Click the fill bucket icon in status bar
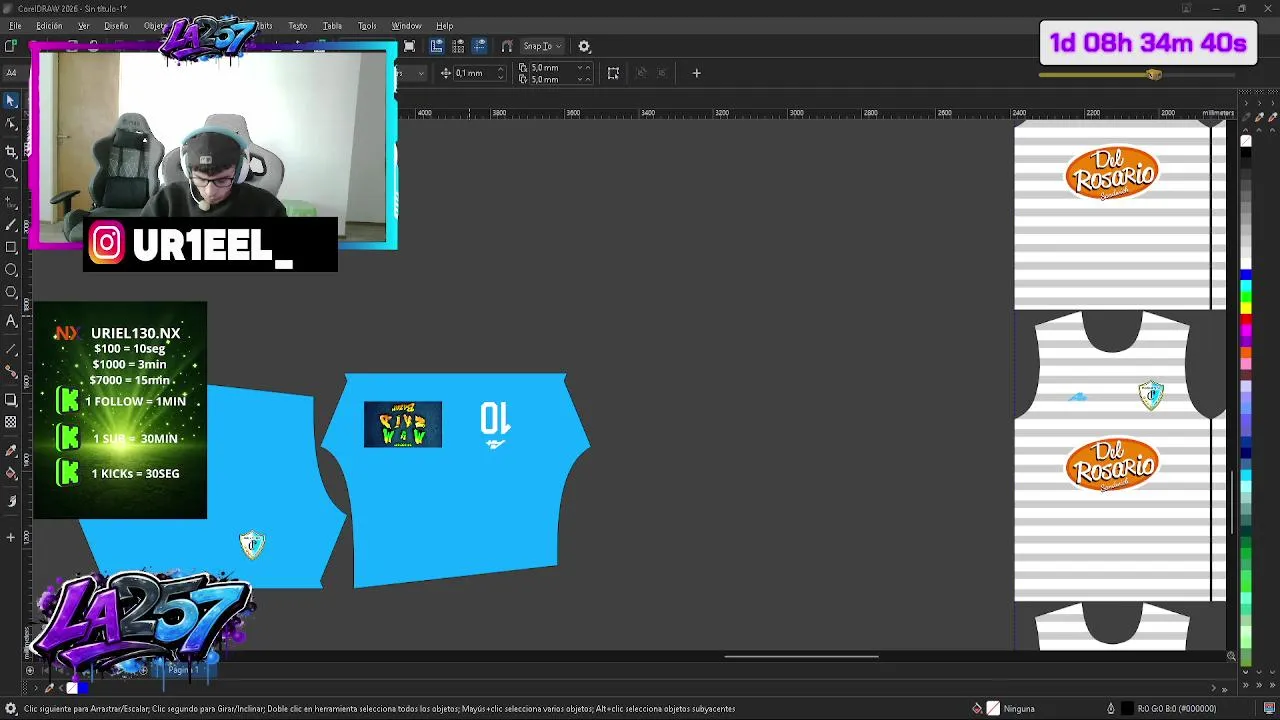The image size is (1280, 720). click(977, 708)
